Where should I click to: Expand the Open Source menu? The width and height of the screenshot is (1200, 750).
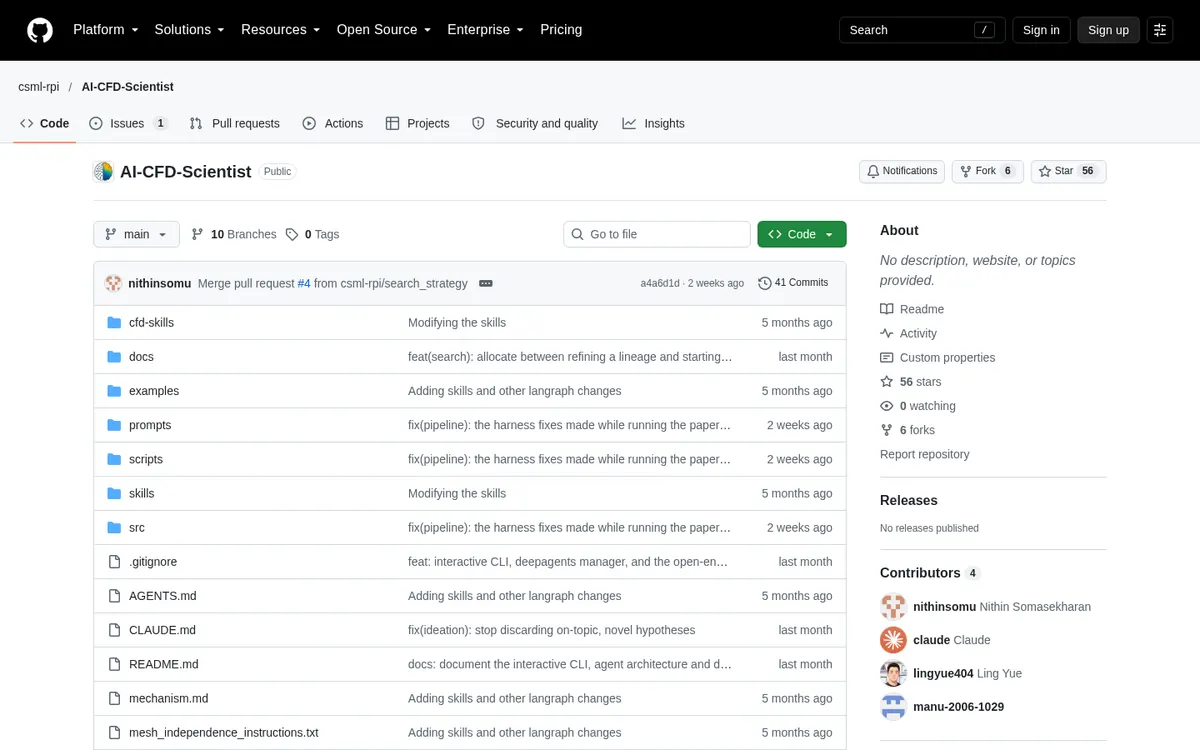(x=384, y=30)
